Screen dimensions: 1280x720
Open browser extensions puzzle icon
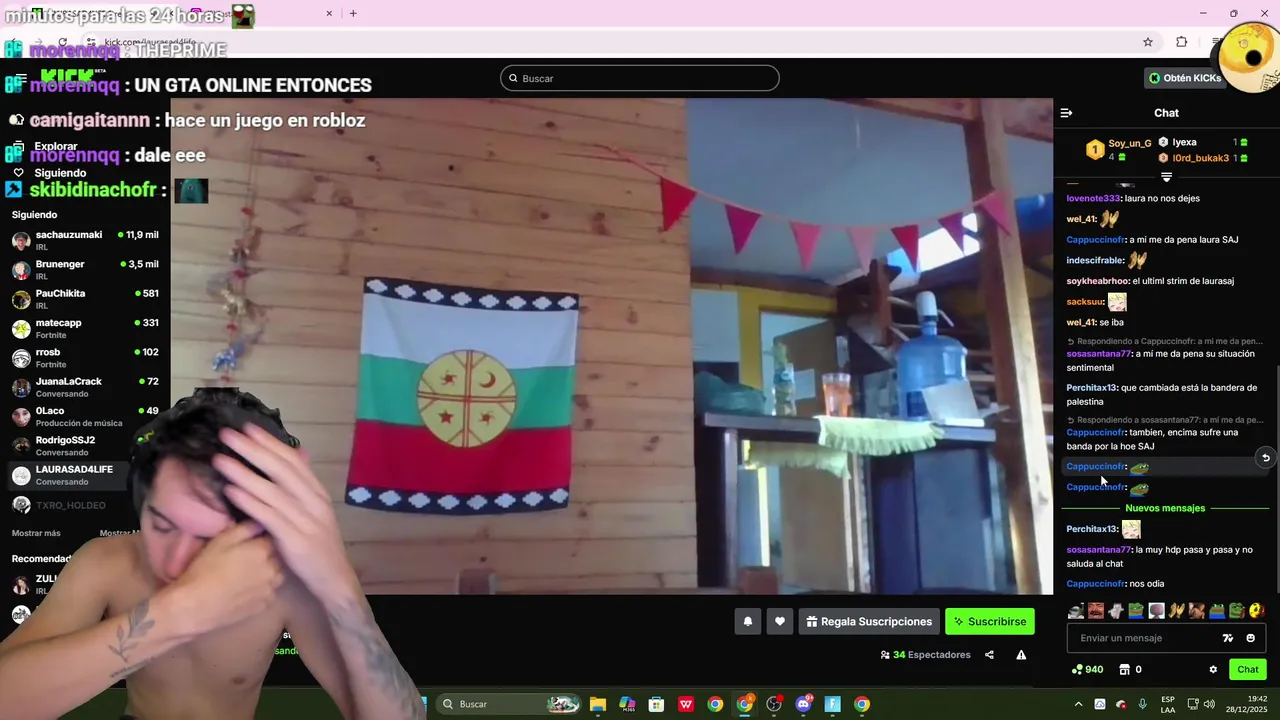pyautogui.click(x=1182, y=42)
